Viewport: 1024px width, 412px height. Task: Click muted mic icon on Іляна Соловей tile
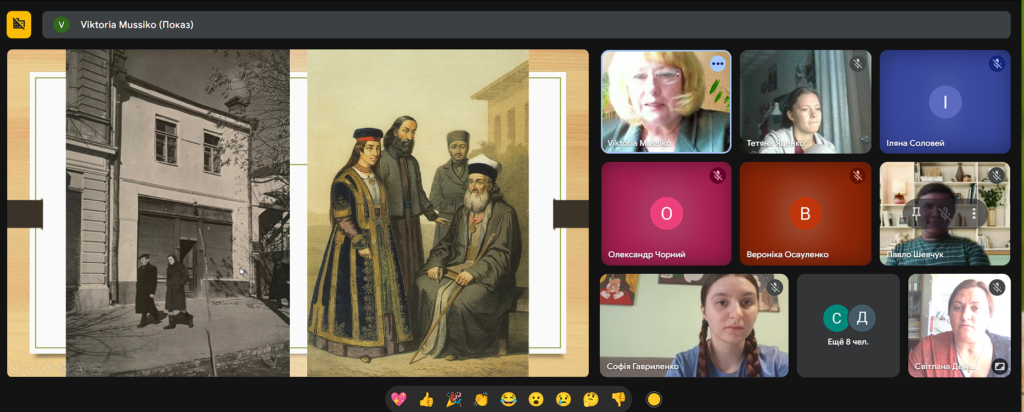coord(996,64)
